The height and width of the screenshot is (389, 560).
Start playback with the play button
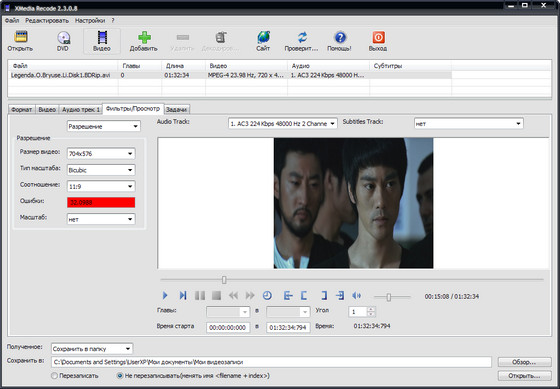click(165, 295)
